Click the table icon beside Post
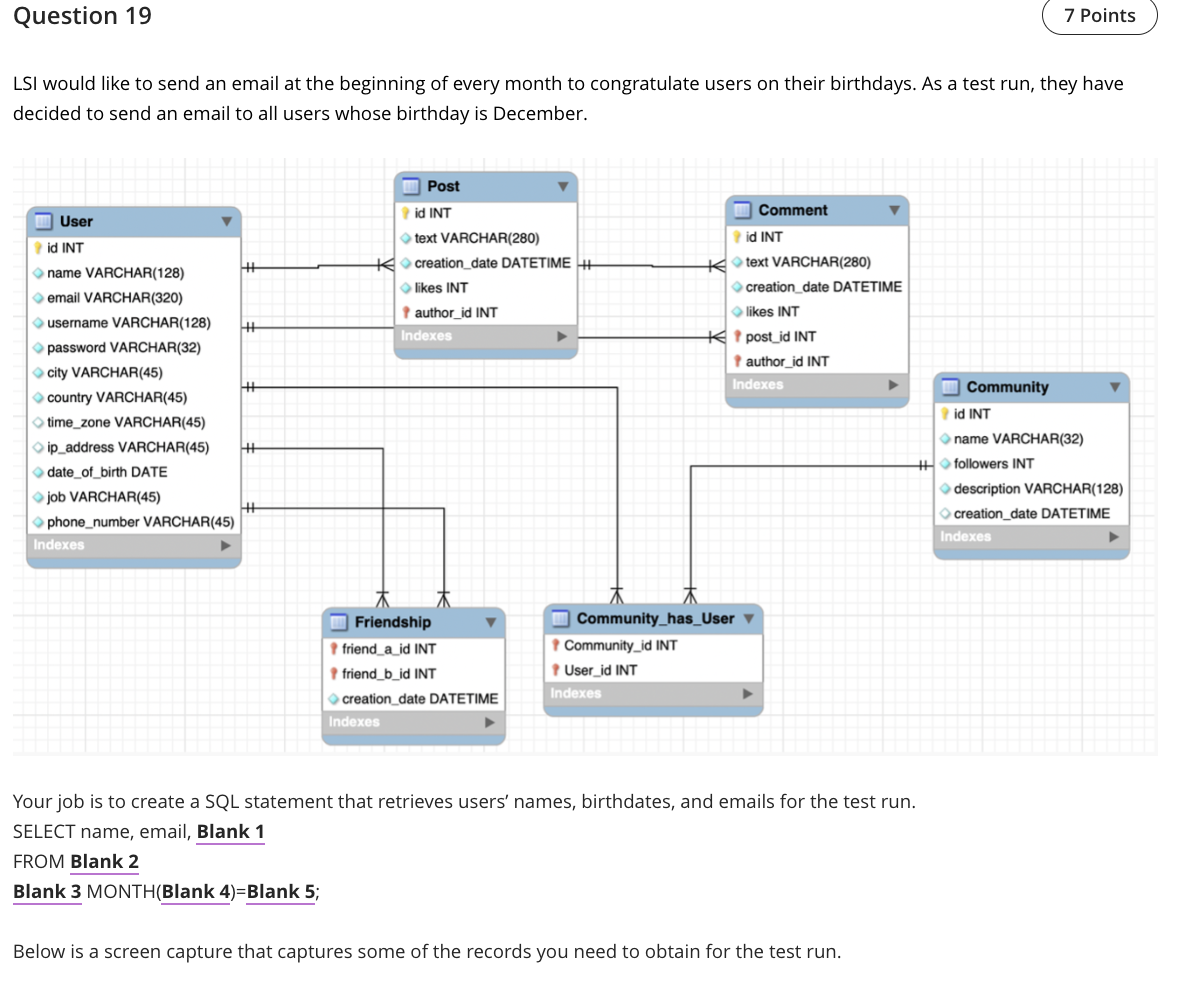The width and height of the screenshot is (1194, 986). (411, 186)
